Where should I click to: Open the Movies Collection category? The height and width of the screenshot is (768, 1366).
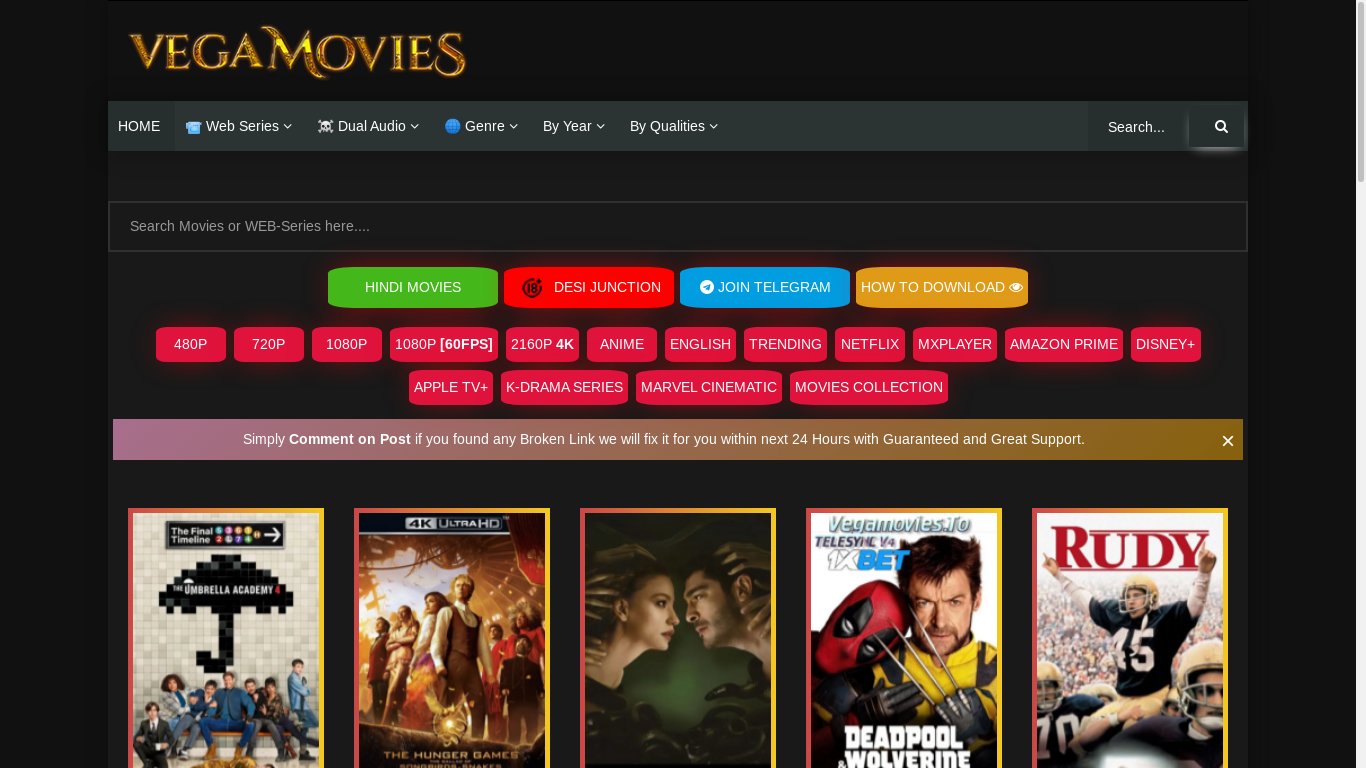click(x=869, y=387)
